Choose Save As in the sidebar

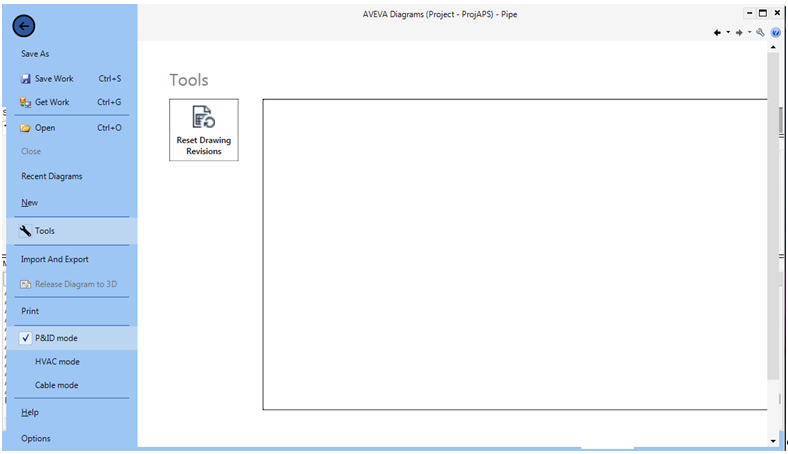click(35, 54)
